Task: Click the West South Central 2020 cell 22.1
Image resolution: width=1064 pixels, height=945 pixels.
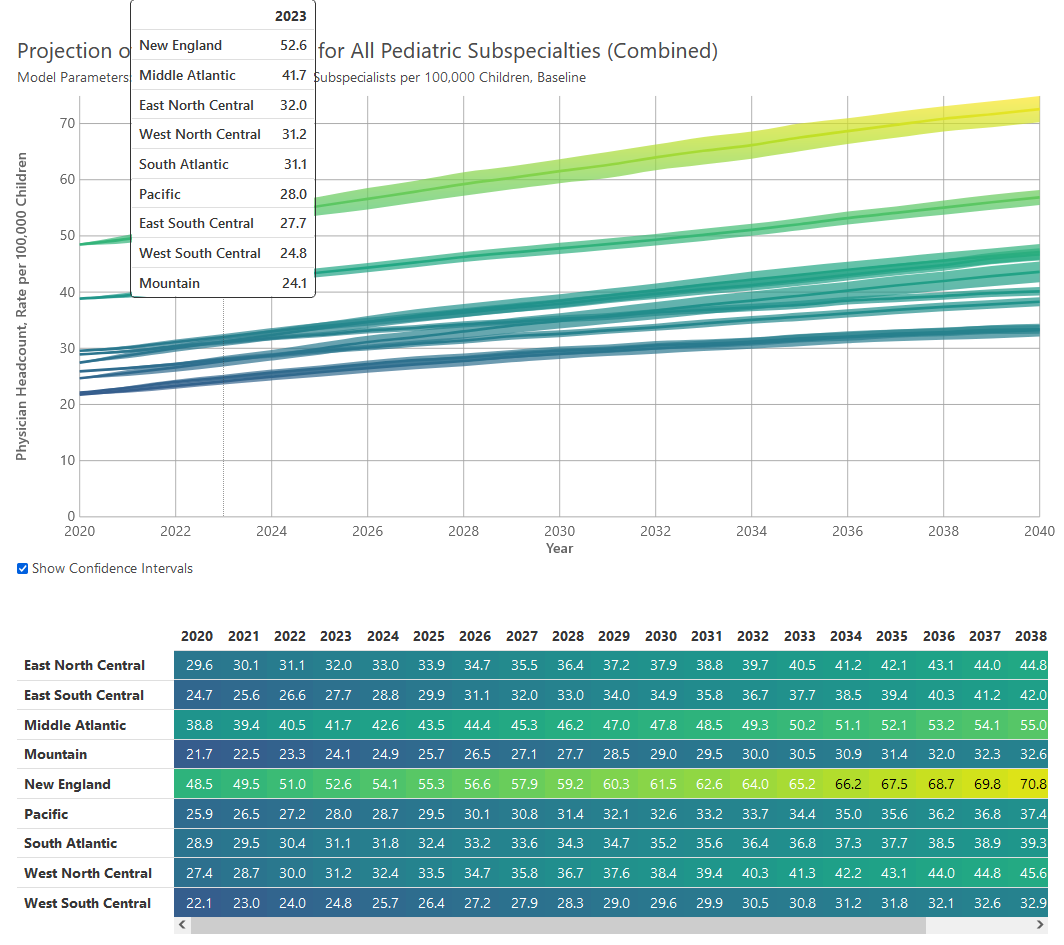Action: (x=199, y=903)
